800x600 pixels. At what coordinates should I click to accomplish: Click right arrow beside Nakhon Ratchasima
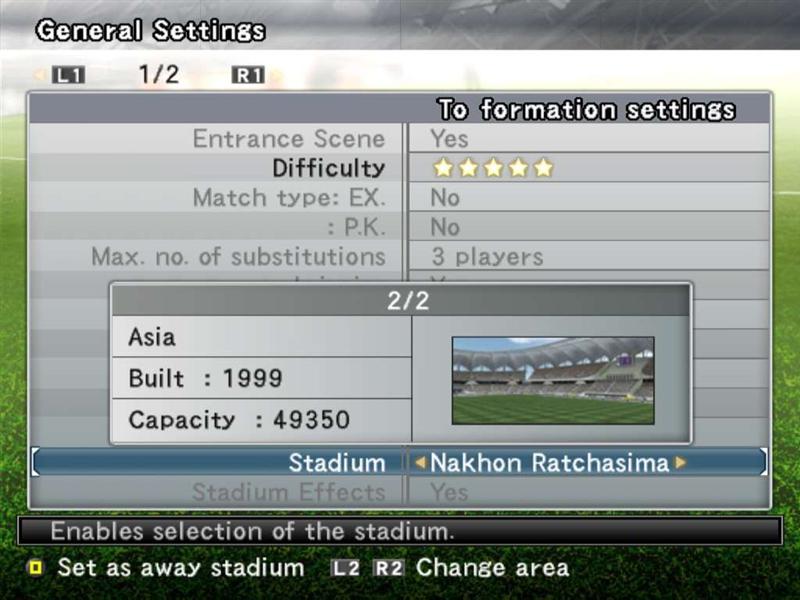pos(680,463)
